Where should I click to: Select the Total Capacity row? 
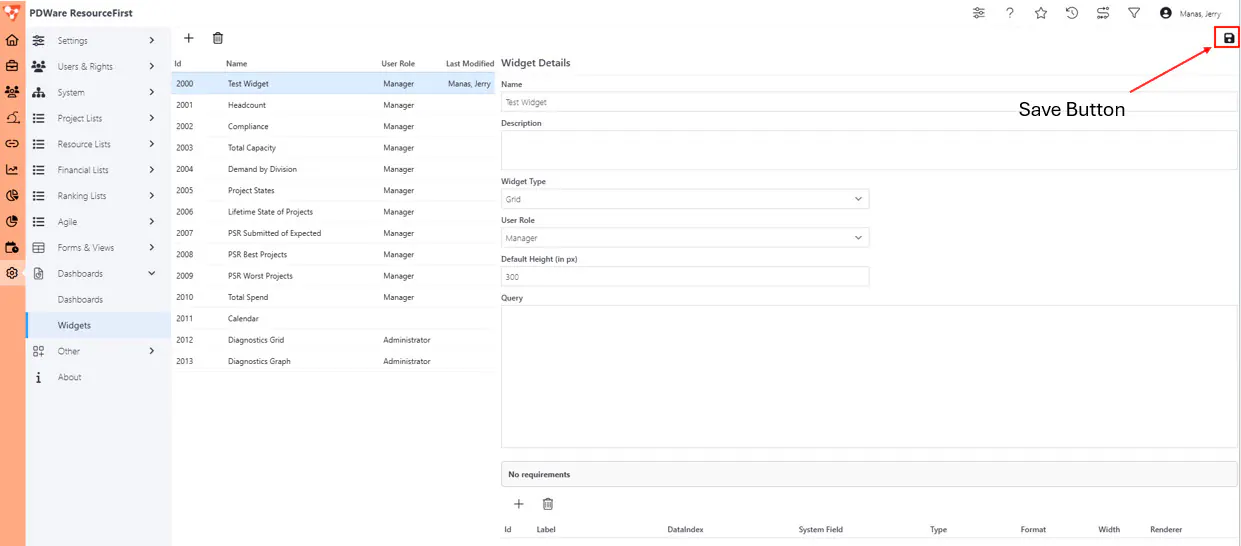[x=333, y=148]
